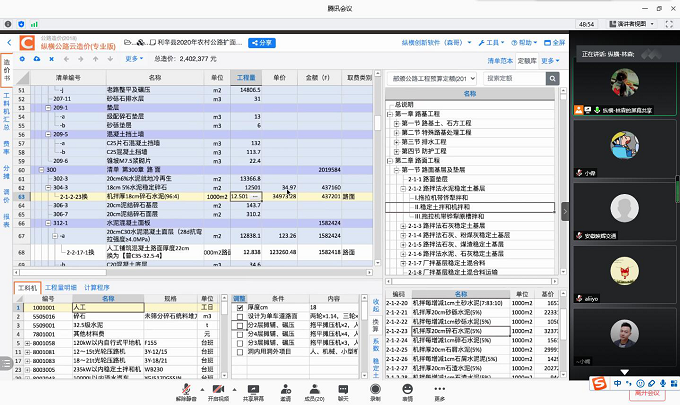The height and width of the screenshot is (405, 680).
Task: Click the 解除静音 microphone icon
Action: point(186,389)
